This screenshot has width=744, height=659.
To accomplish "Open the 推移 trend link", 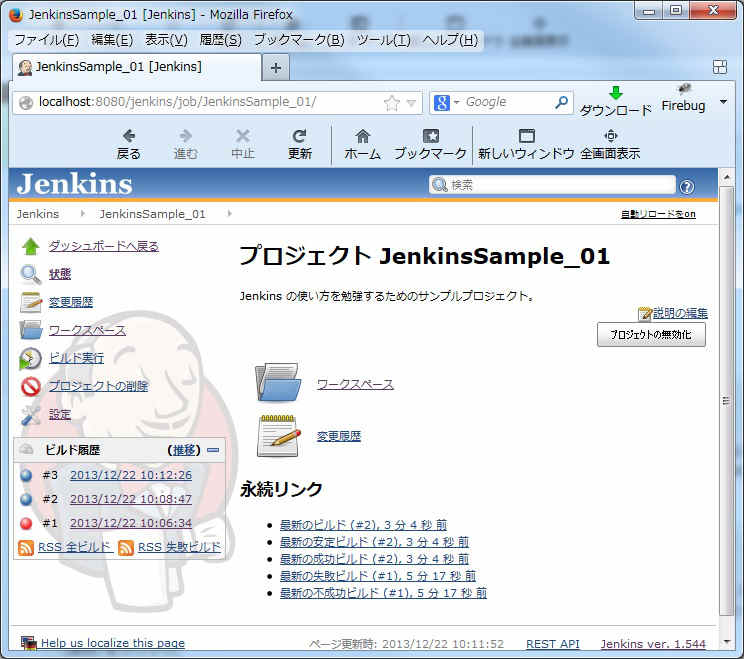I will [x=184, y=450].
